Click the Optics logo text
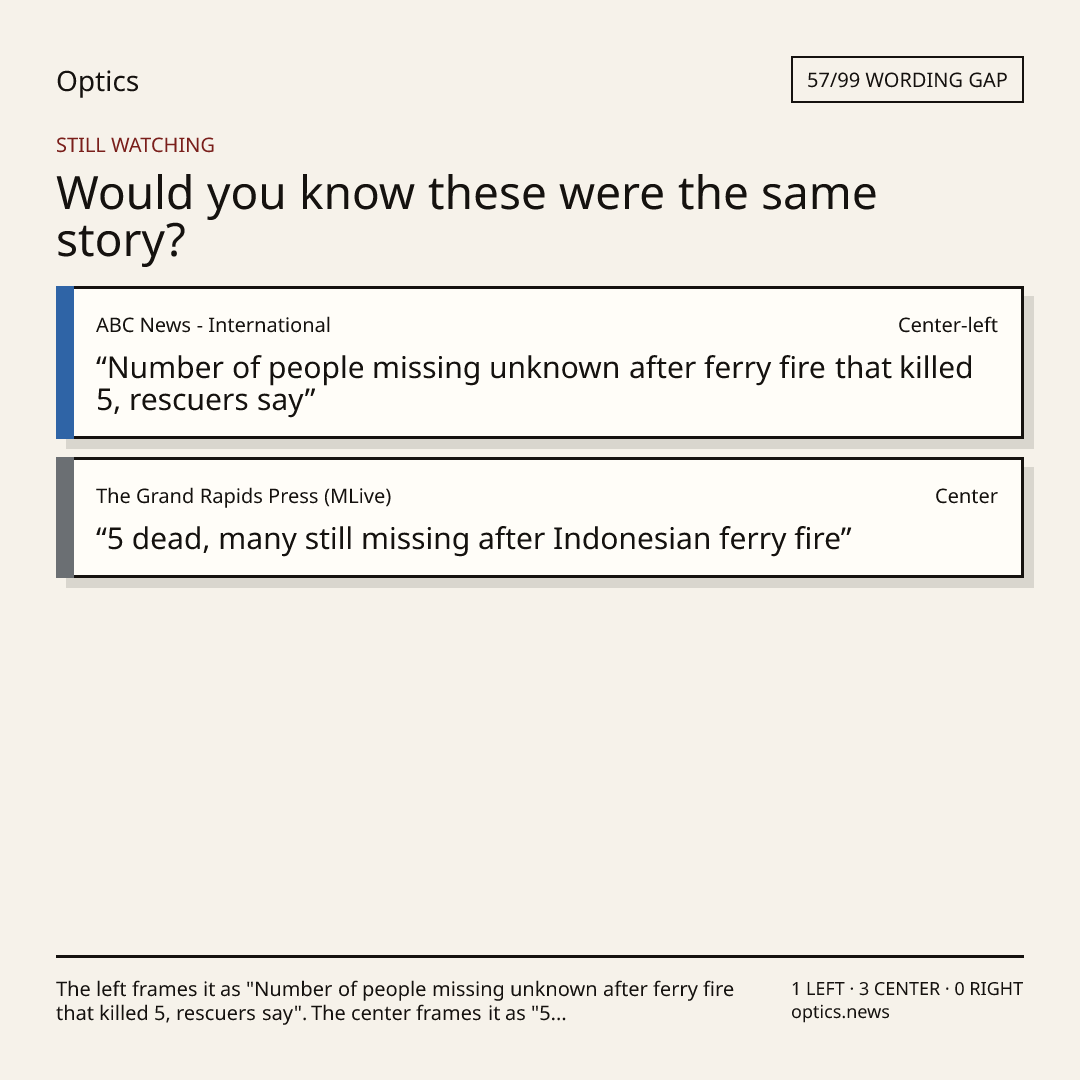The width and height of the screenshot is (1080, 1080). (97, 82)
